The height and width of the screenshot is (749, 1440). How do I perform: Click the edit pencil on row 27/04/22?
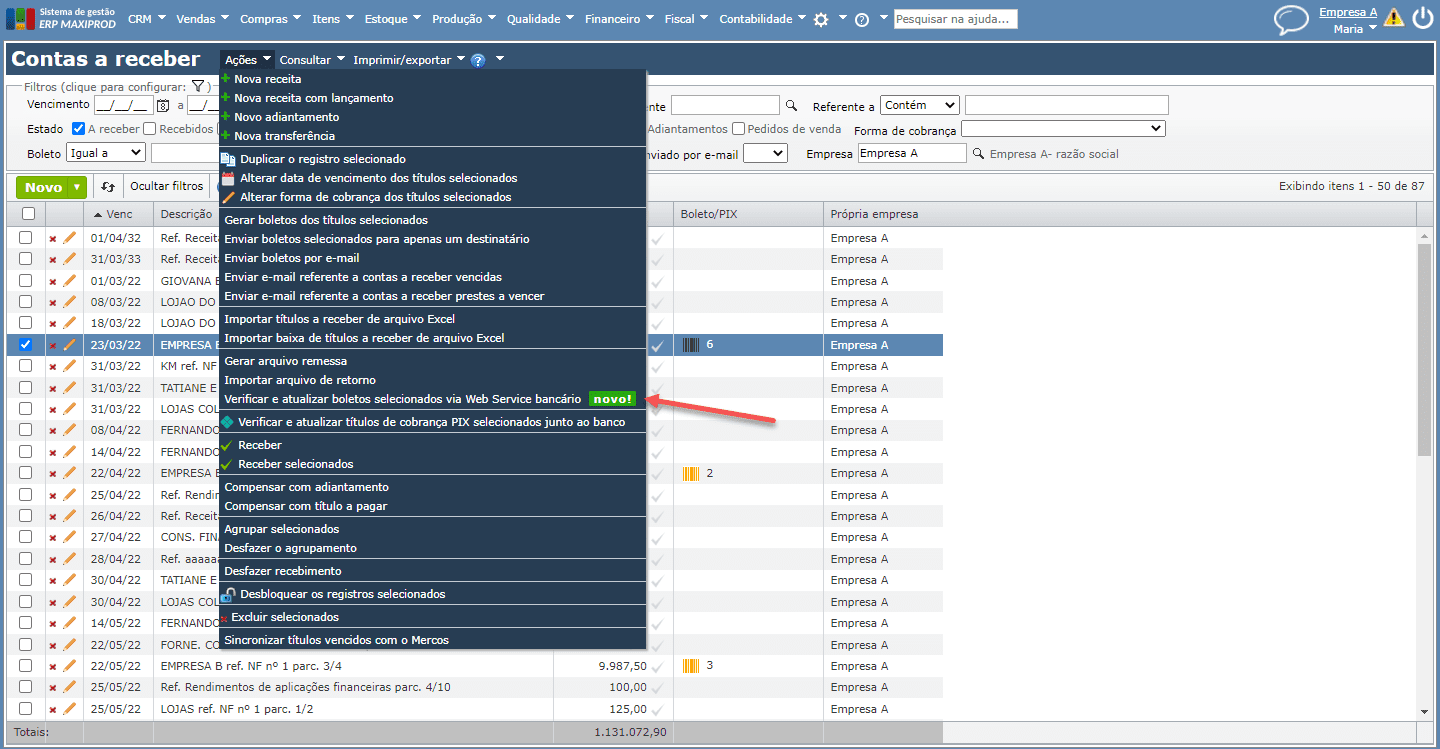point(69,537)
